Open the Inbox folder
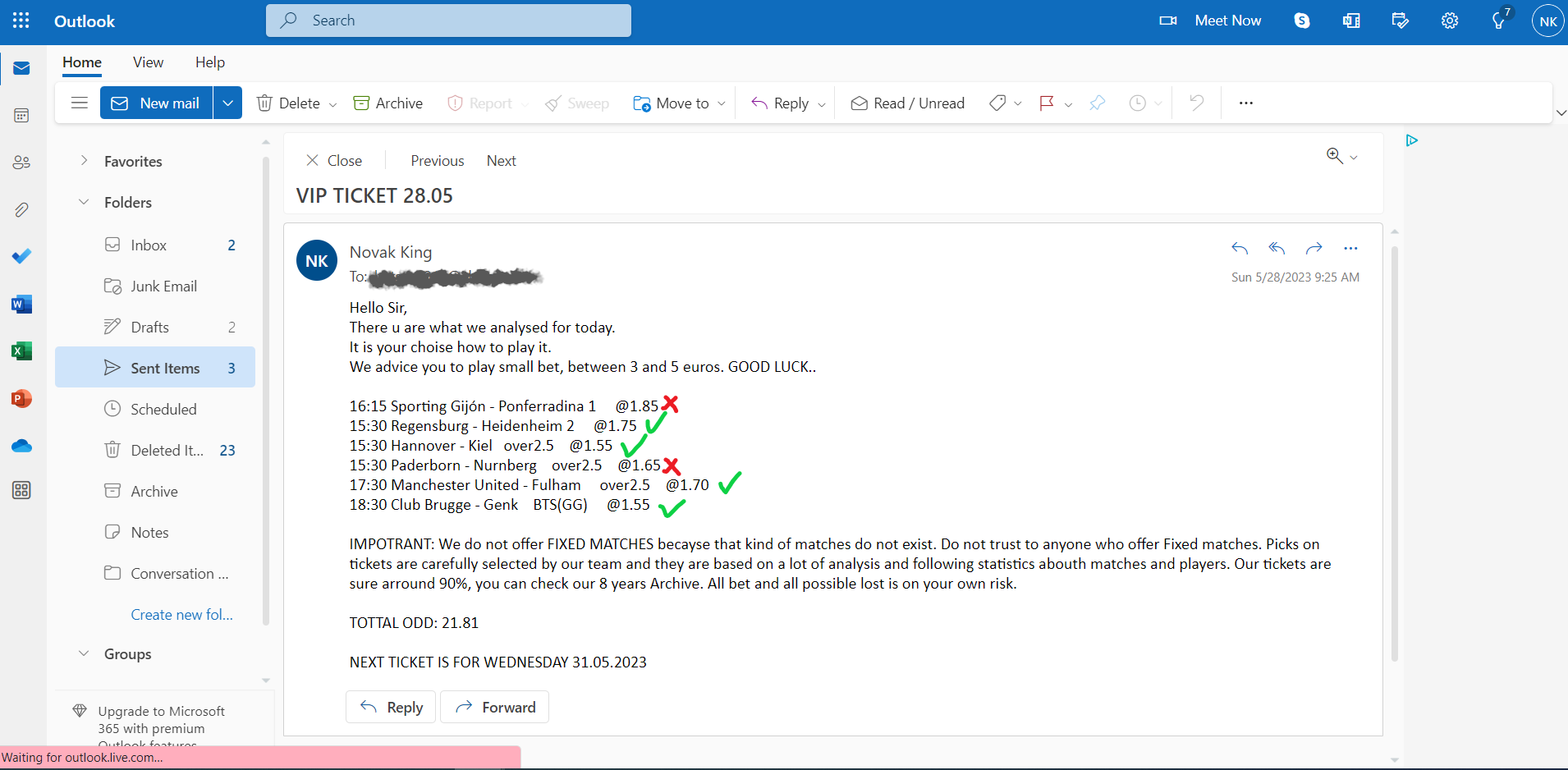 pyautogui.click(x=155, y=245)
